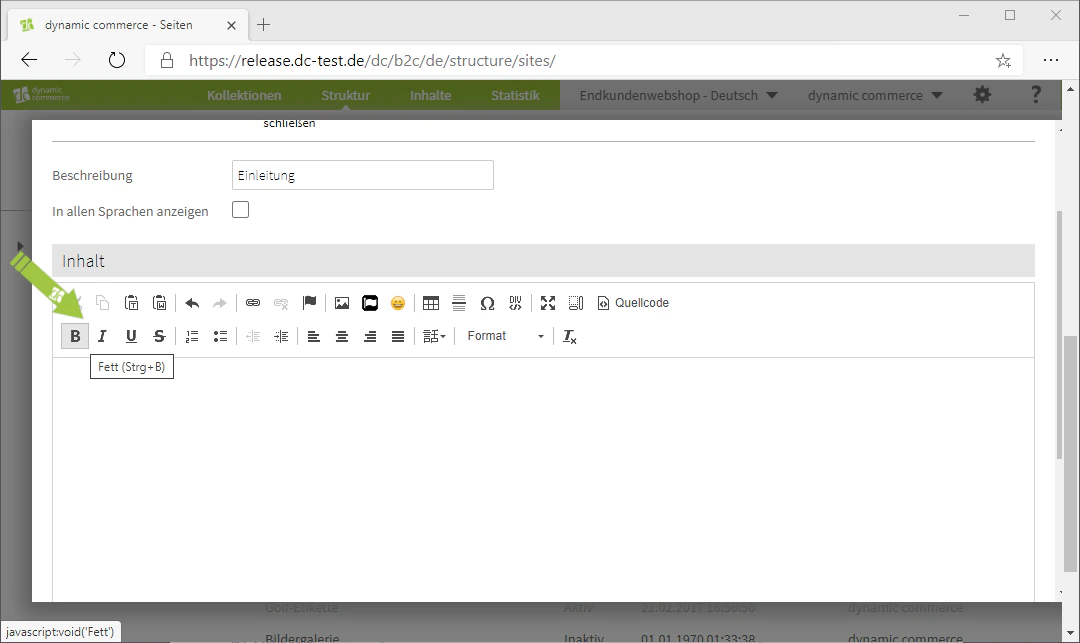Image resolution: width=1080 pixels, height=643 pixels.
Task: Open help via the question mark
Action: pyautogui.click(x=1035, y=95)
